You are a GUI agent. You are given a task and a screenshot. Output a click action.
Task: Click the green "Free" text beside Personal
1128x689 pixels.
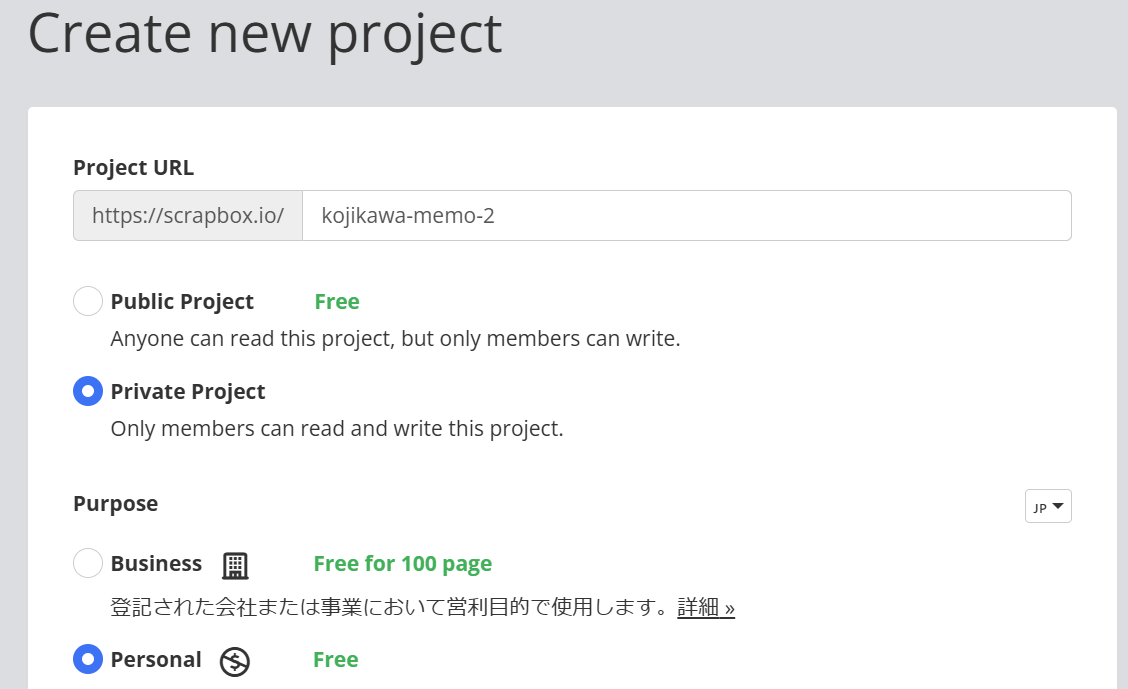point(335,660)
